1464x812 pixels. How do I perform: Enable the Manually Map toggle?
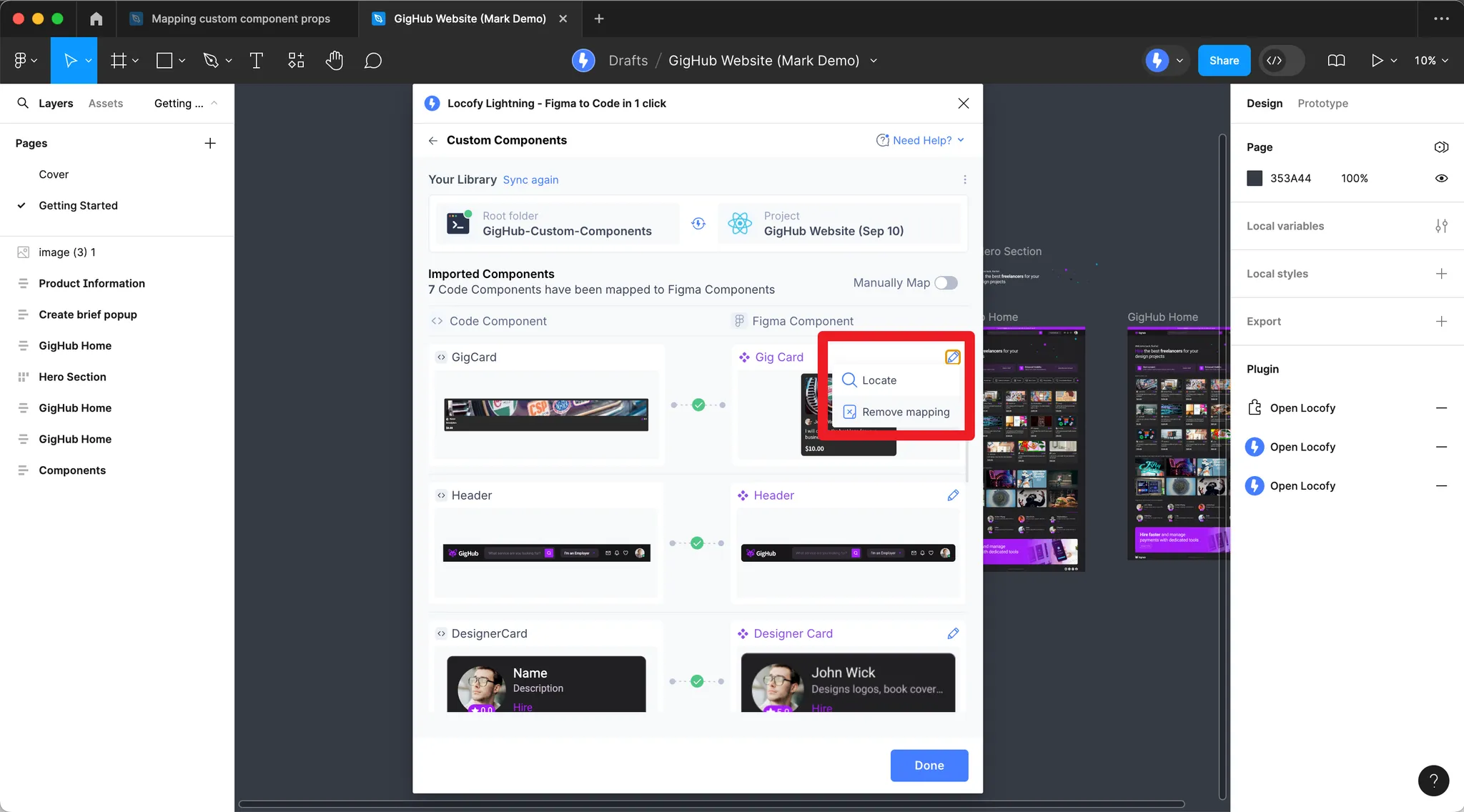[946, 283]
